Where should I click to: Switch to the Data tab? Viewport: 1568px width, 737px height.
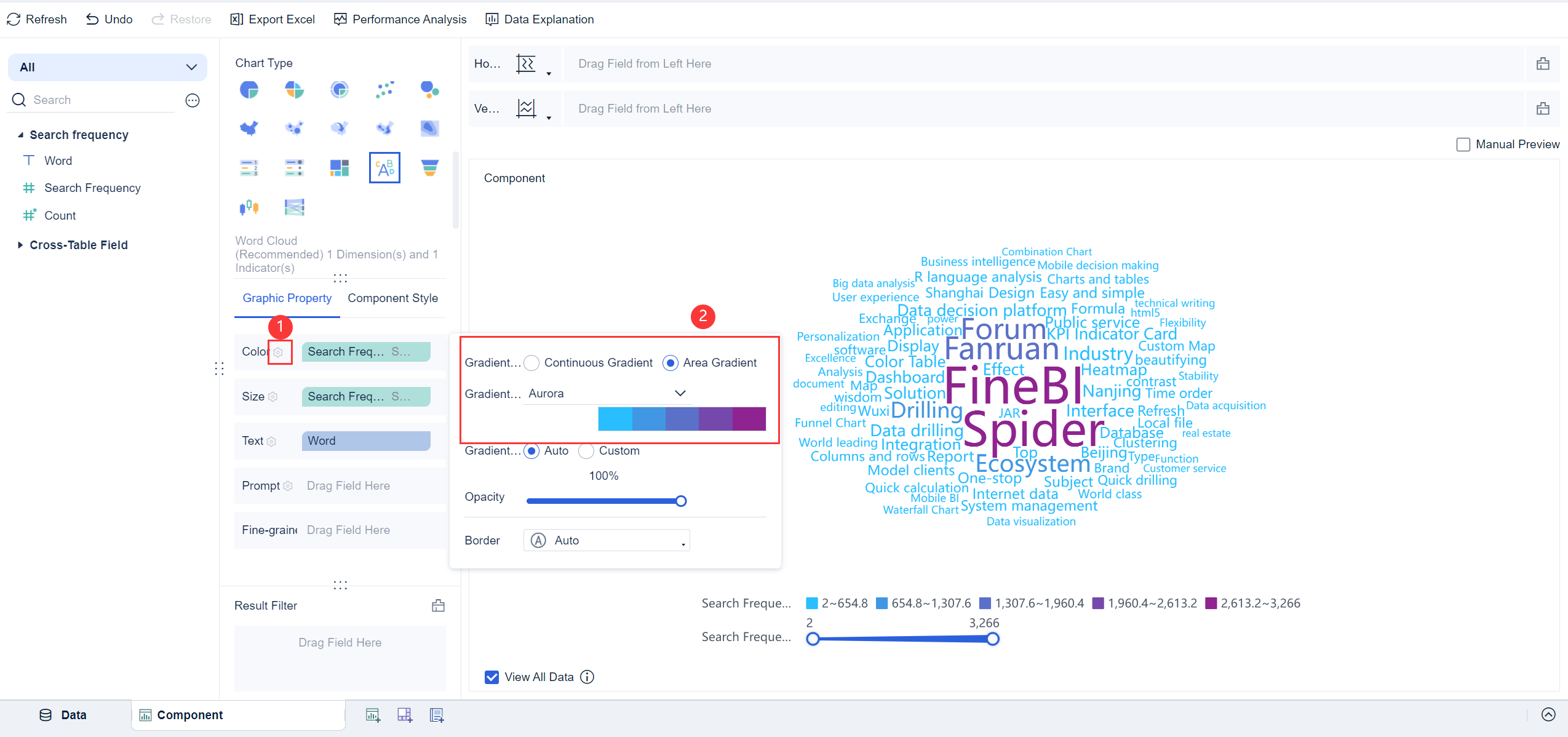click(x=62, y=714)
